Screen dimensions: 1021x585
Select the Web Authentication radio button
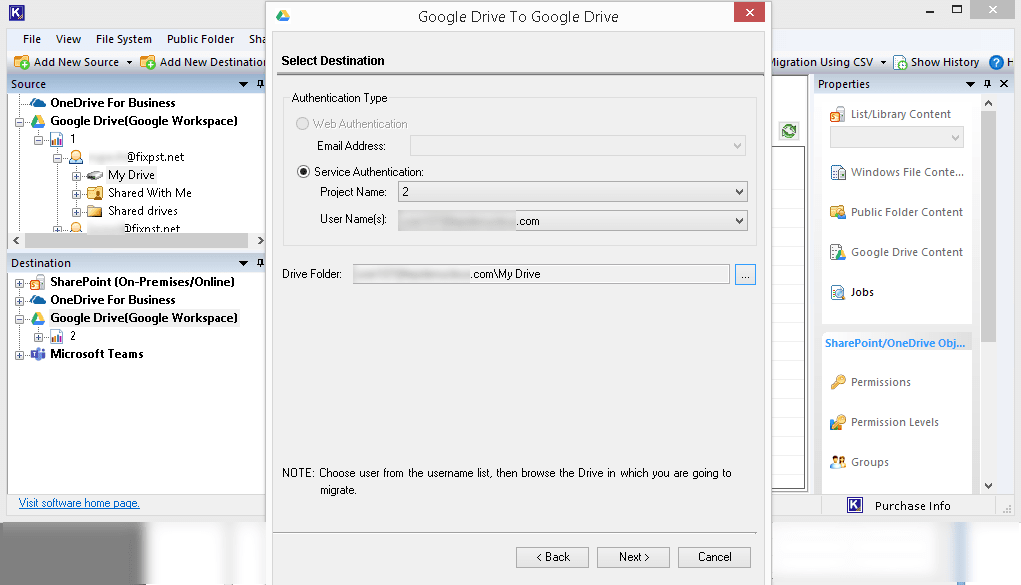click(302, 124)
